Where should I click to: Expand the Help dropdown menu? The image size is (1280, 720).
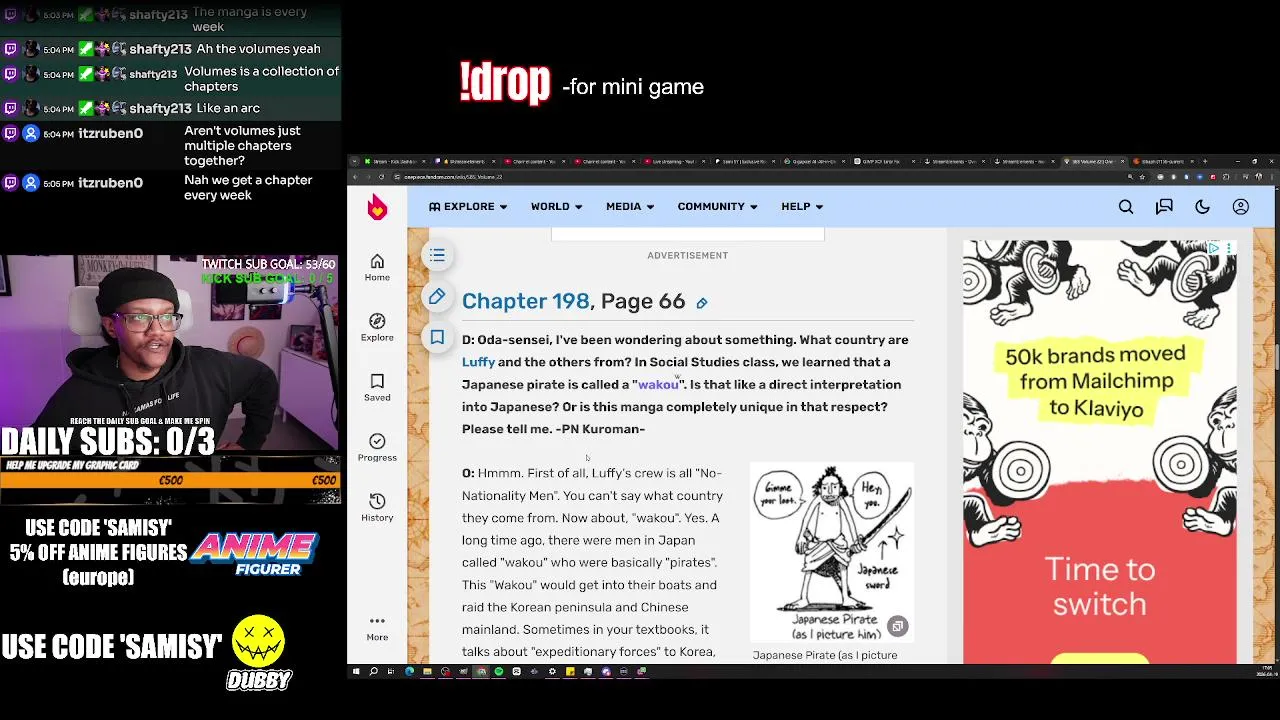802,207
